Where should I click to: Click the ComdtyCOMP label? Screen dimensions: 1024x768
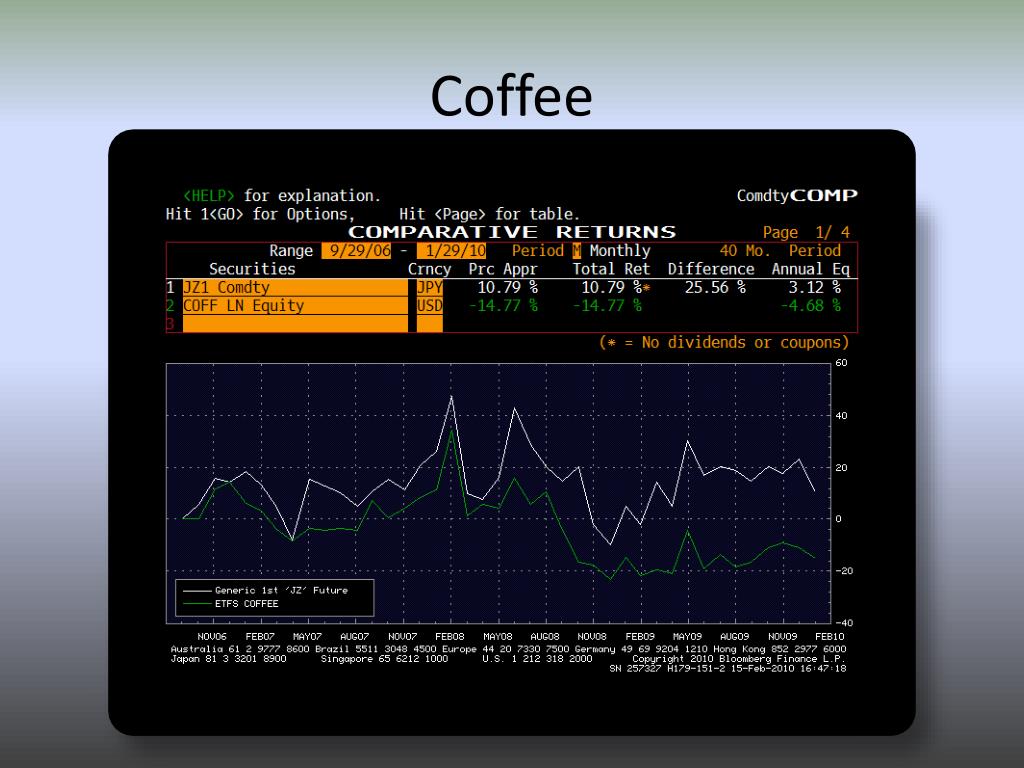point(797,195)
